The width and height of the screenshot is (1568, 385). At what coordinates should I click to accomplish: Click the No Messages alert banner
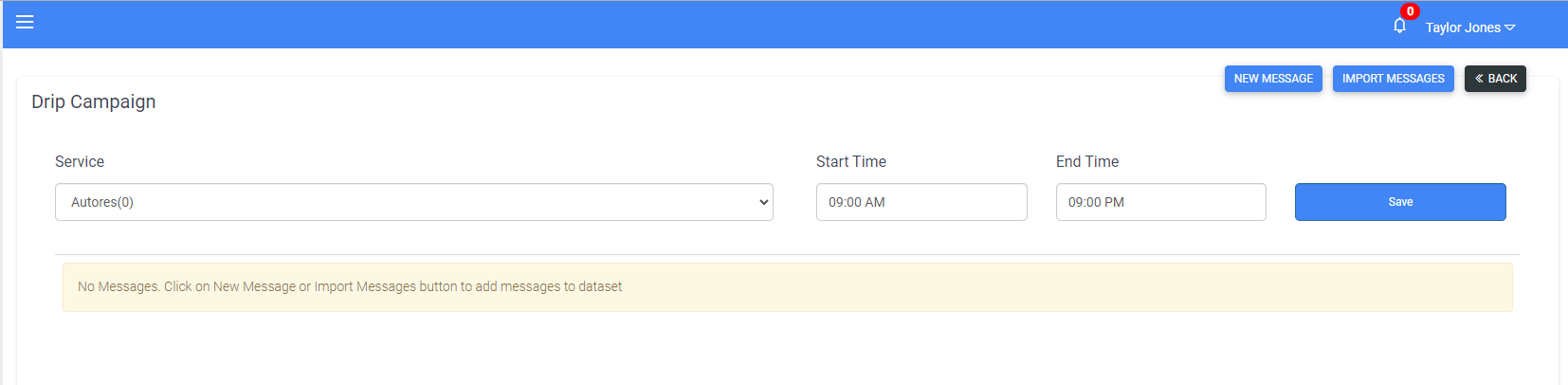tap(787, 287)
